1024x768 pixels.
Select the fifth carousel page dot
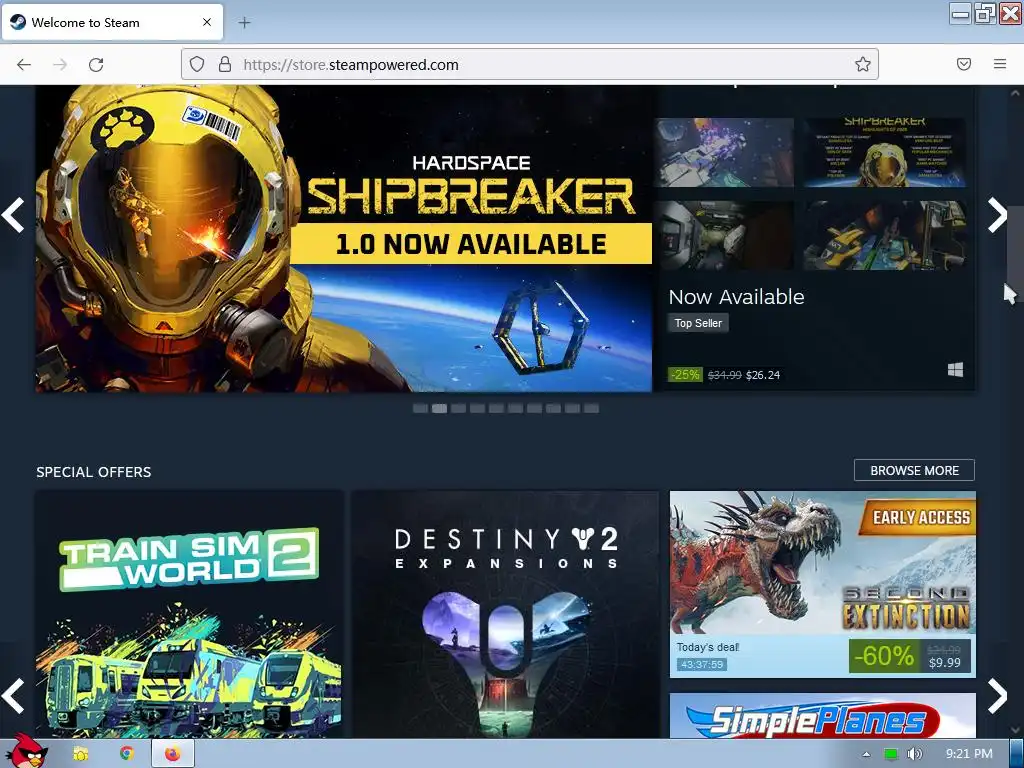tap(496, 409)
